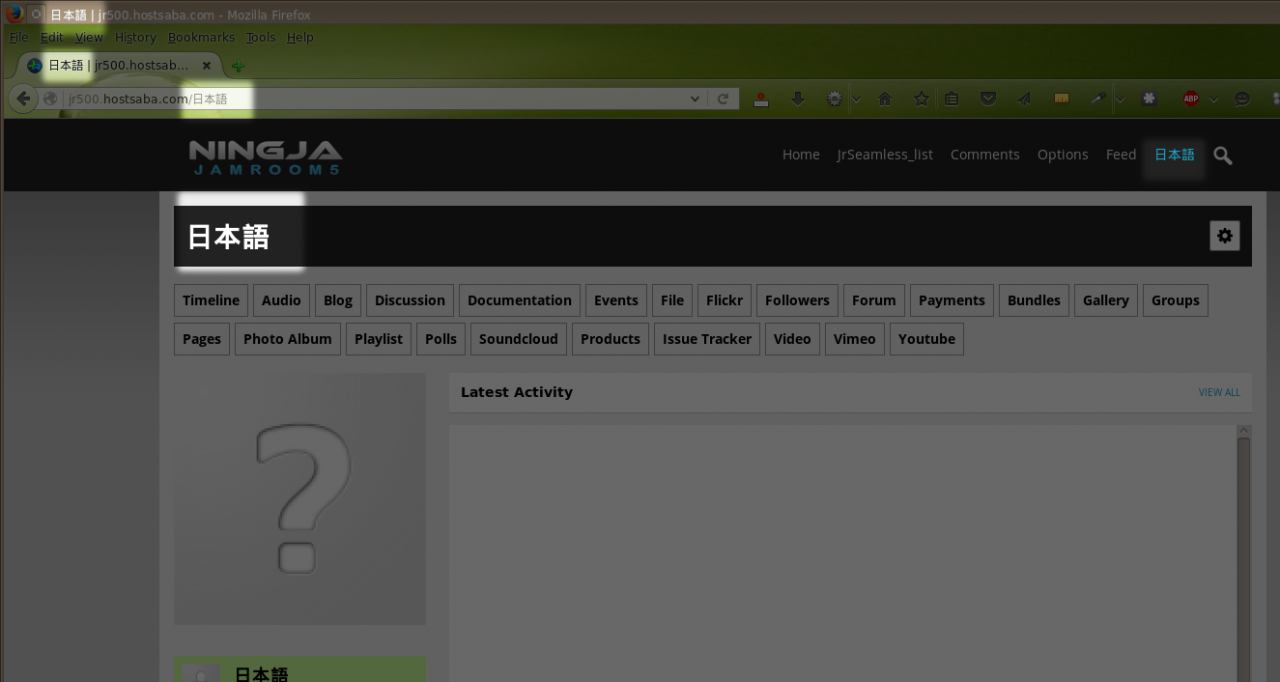This screenshot has height=682, width=1280.
Task: Expand the eyedropper tool dropdown arrow
Action: [1120, 99]
